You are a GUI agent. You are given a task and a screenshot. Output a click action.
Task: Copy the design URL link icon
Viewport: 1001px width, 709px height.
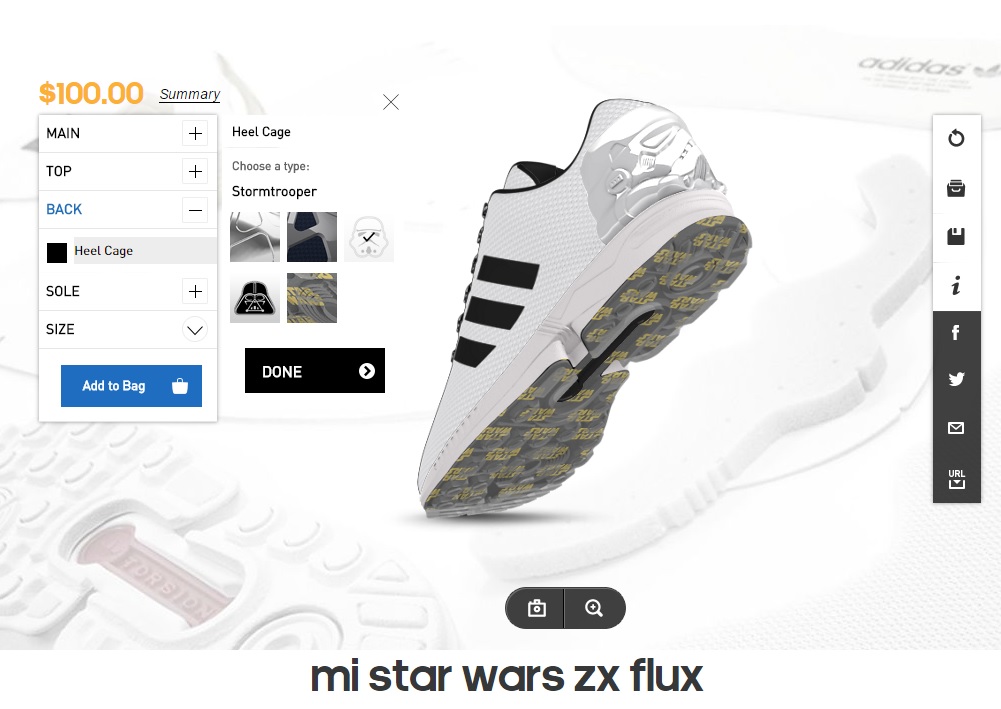[x=956, y=479]
